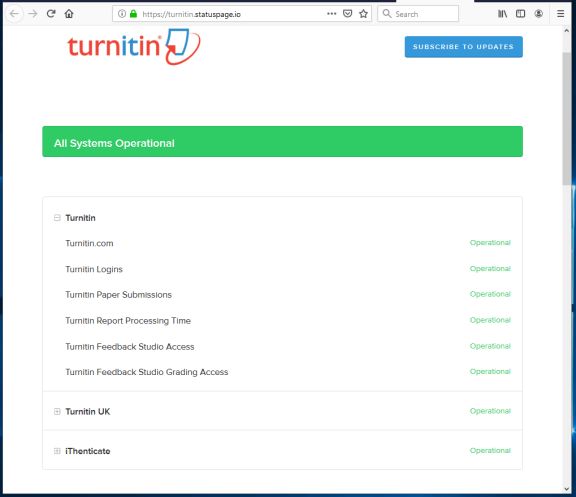This screenshot has width=576, height=497.
Task: Click the page vertical scrollbar thumb
Action: (x=566, y=118)
